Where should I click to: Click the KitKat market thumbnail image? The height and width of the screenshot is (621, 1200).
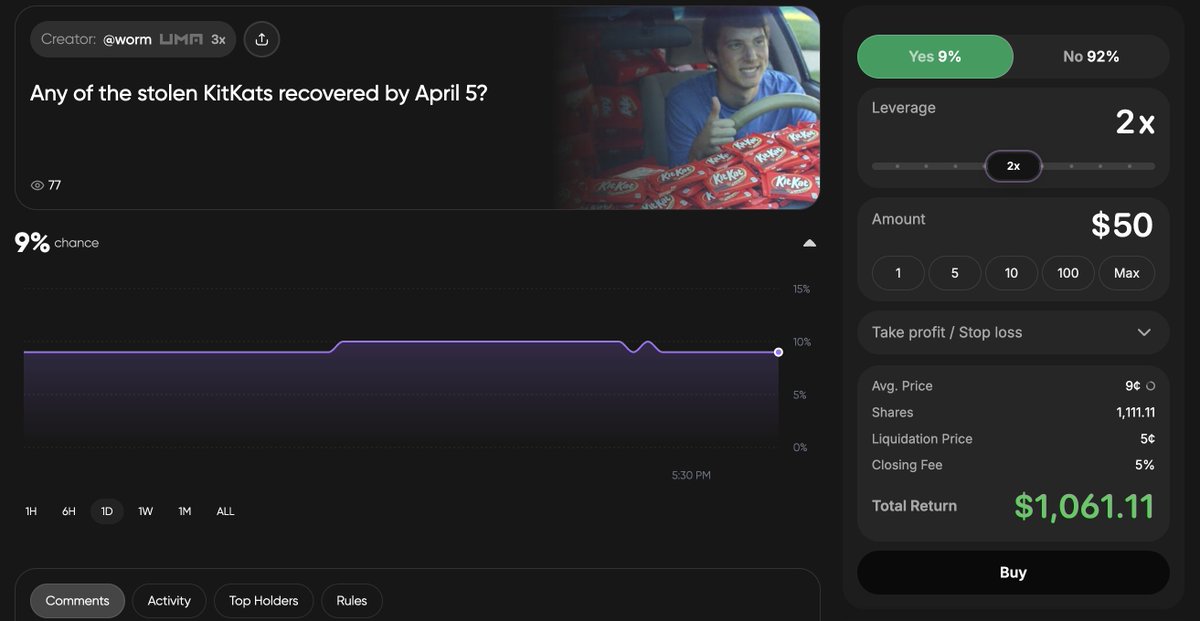[688, 108]
